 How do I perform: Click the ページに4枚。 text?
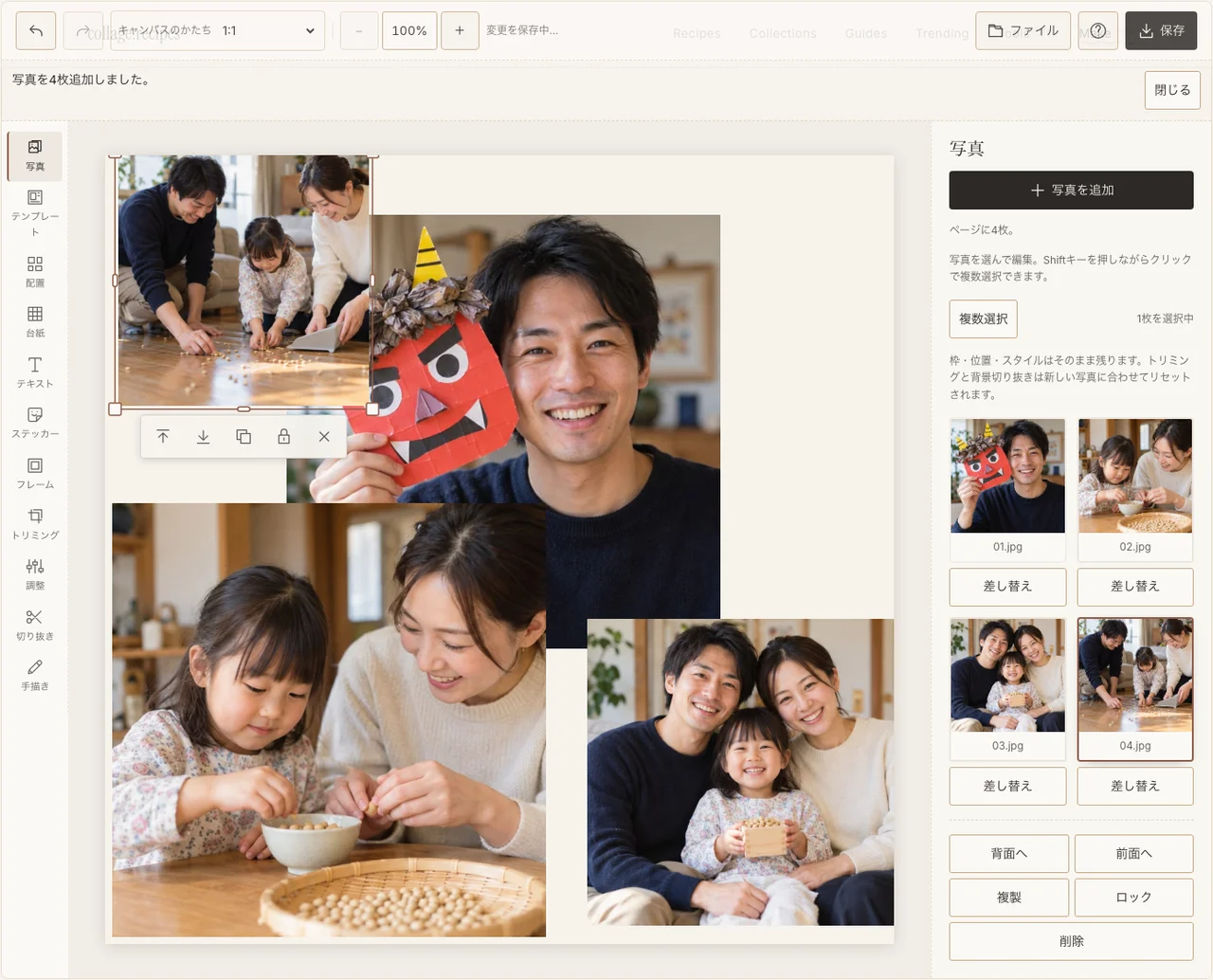(982, 230)
